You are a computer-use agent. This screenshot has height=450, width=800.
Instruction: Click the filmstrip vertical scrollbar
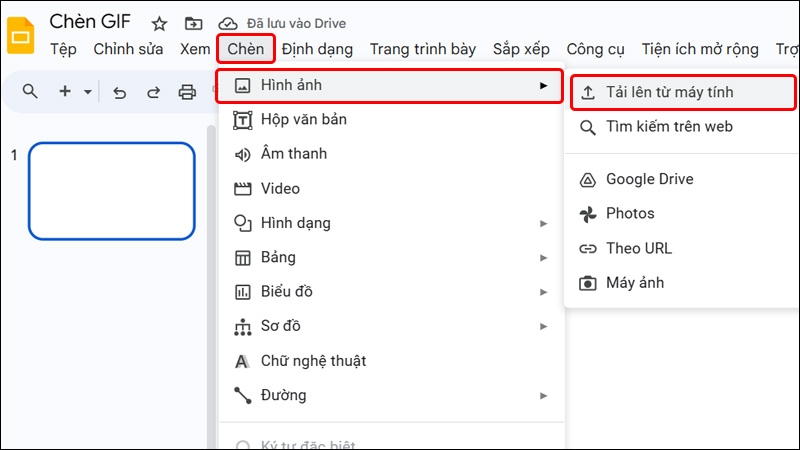point(211,287)
